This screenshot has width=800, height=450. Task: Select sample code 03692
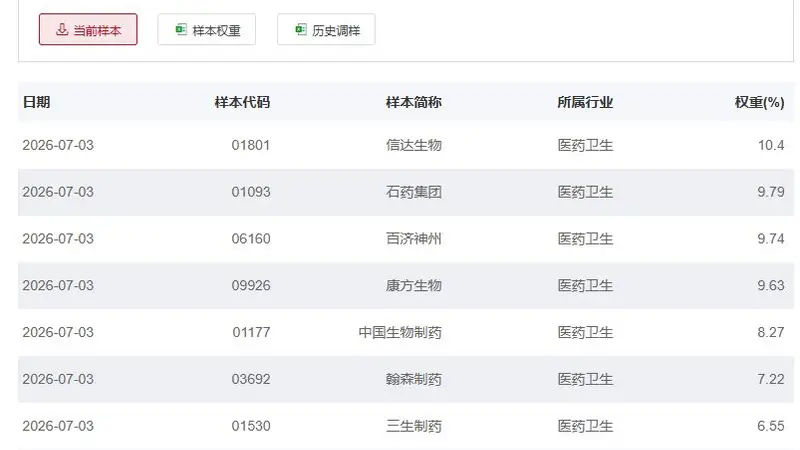(251, 380)
